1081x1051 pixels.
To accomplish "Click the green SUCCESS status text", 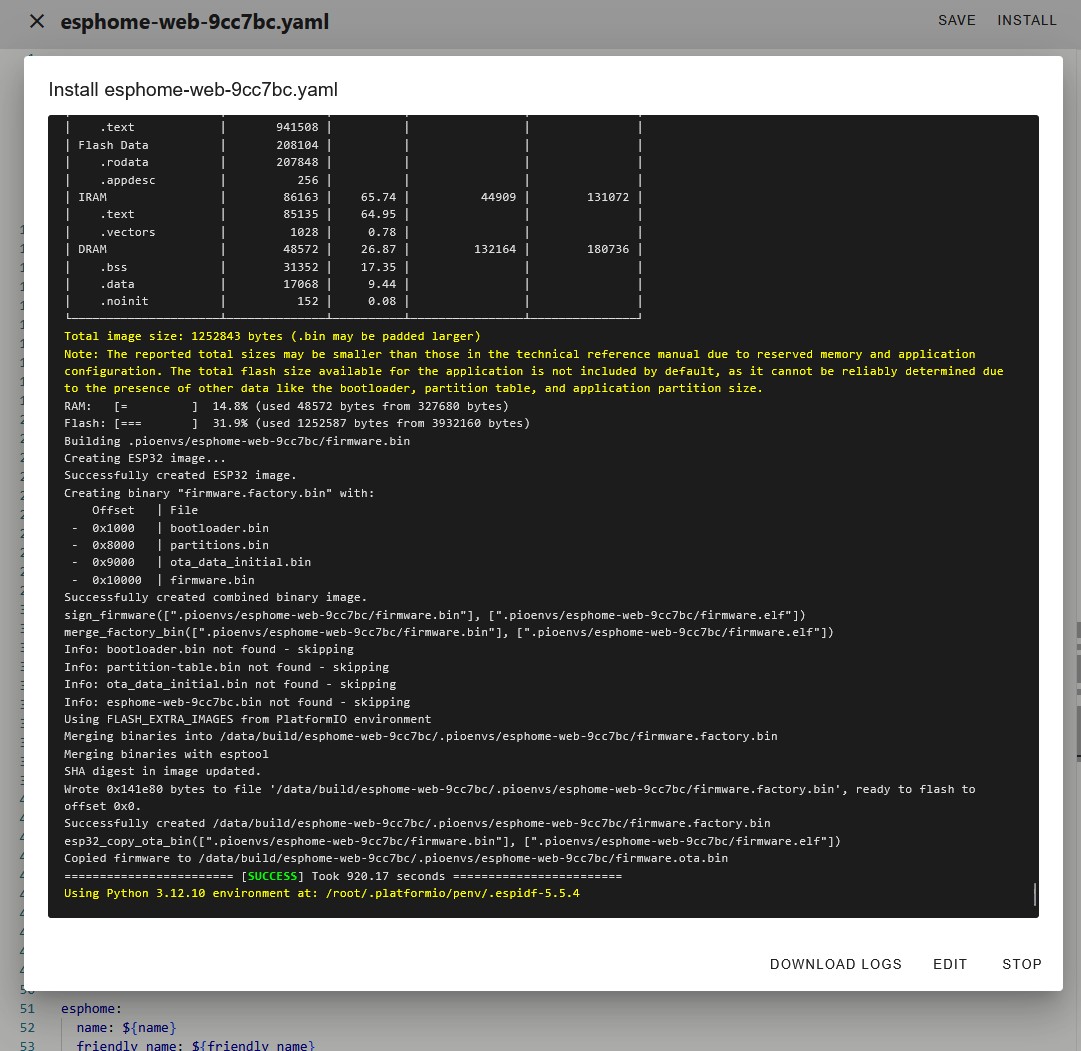I will click(272, 876).
